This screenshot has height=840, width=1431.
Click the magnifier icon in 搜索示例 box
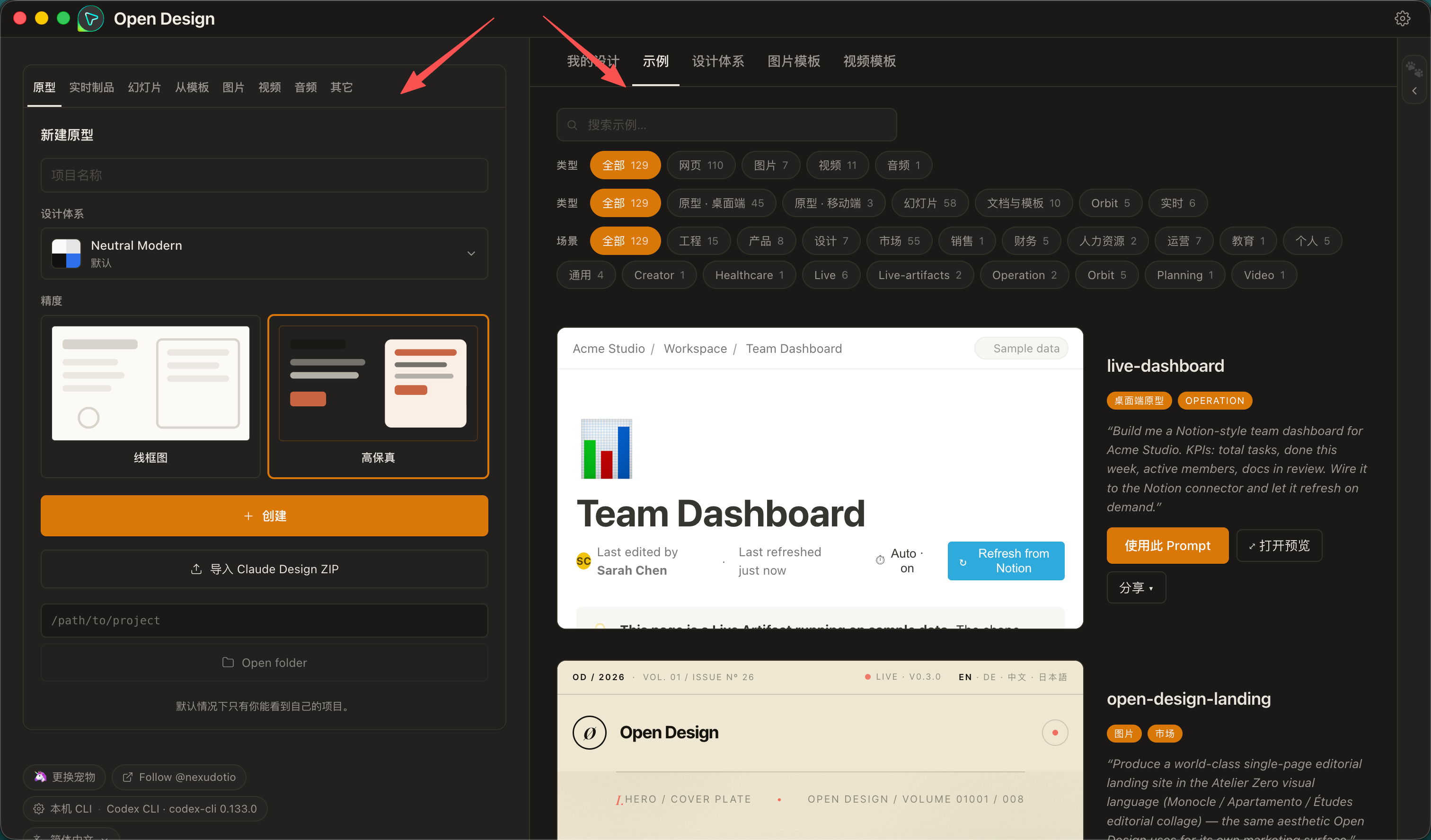point(573,125)
